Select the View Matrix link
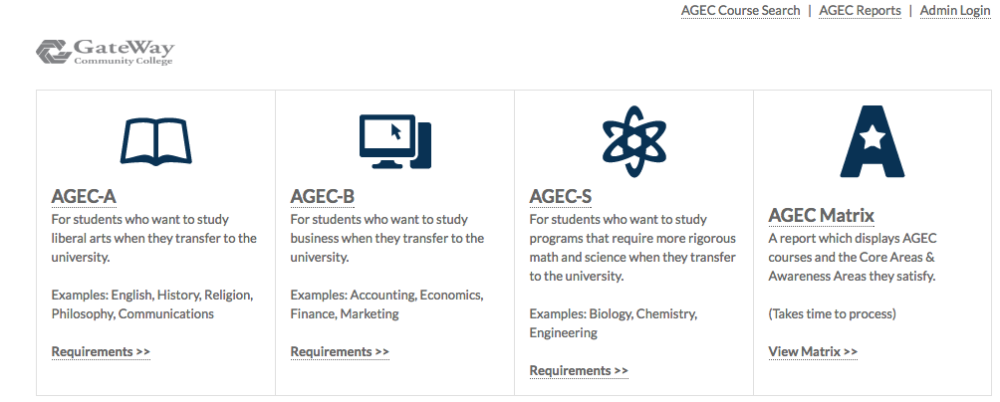This screenshot has width=1000, height=402. point(812,352)
